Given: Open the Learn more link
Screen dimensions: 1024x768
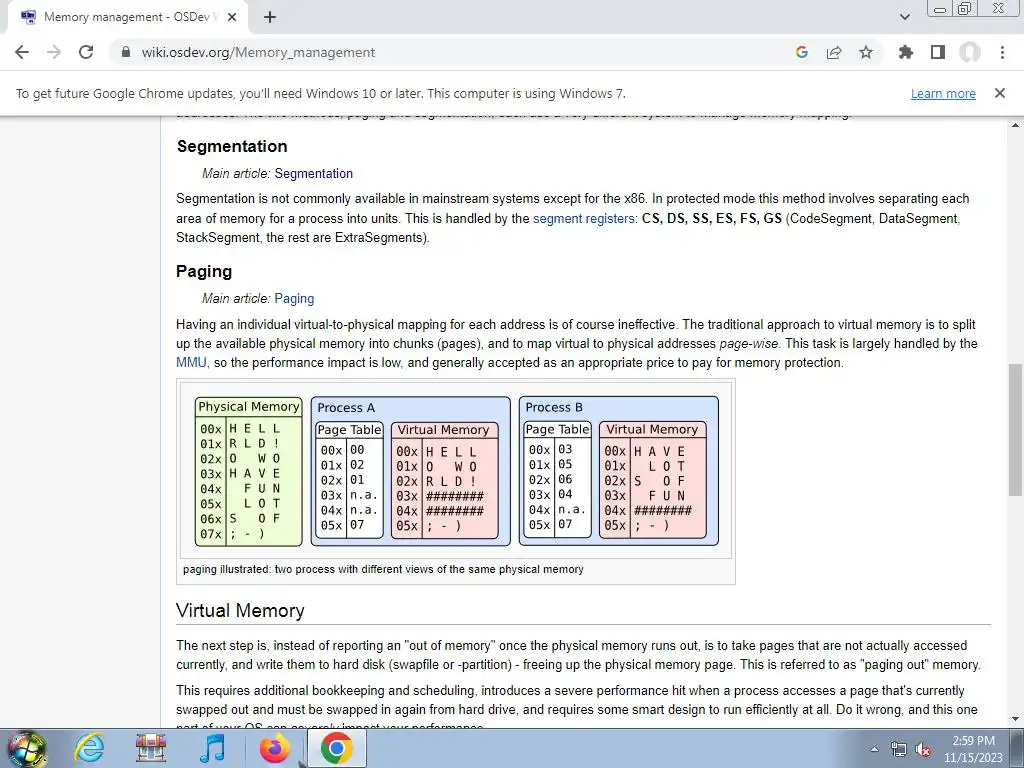Looking at the screenshot, I should [x=943, y=94].
